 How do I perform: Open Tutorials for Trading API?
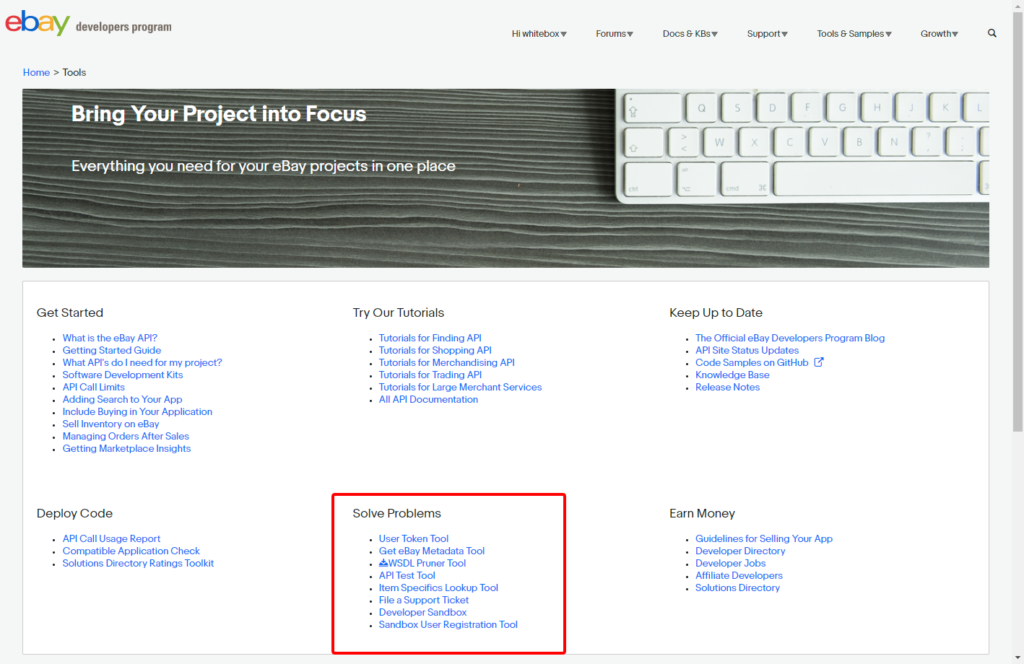point(430,375)
